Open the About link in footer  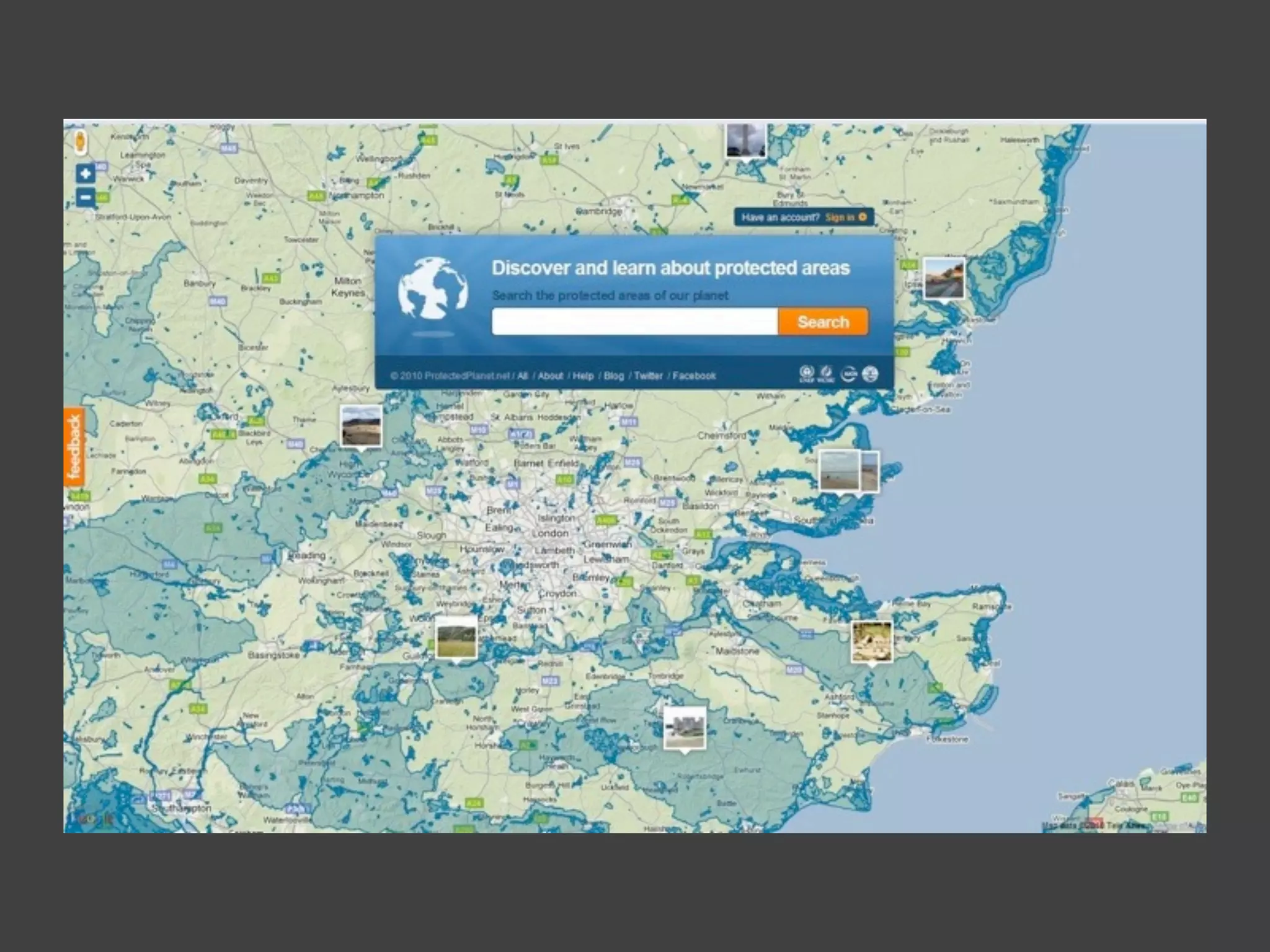pos(550,376)
